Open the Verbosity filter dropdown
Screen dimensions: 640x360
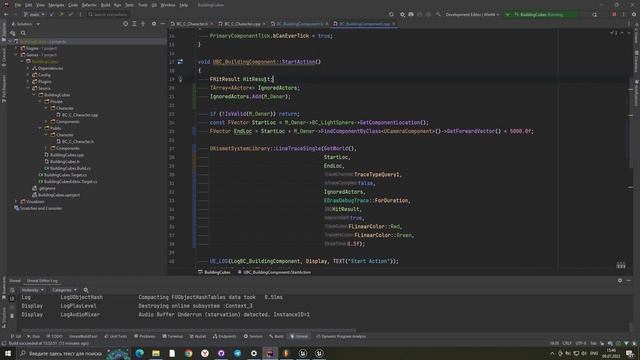(x=32, y=290)
